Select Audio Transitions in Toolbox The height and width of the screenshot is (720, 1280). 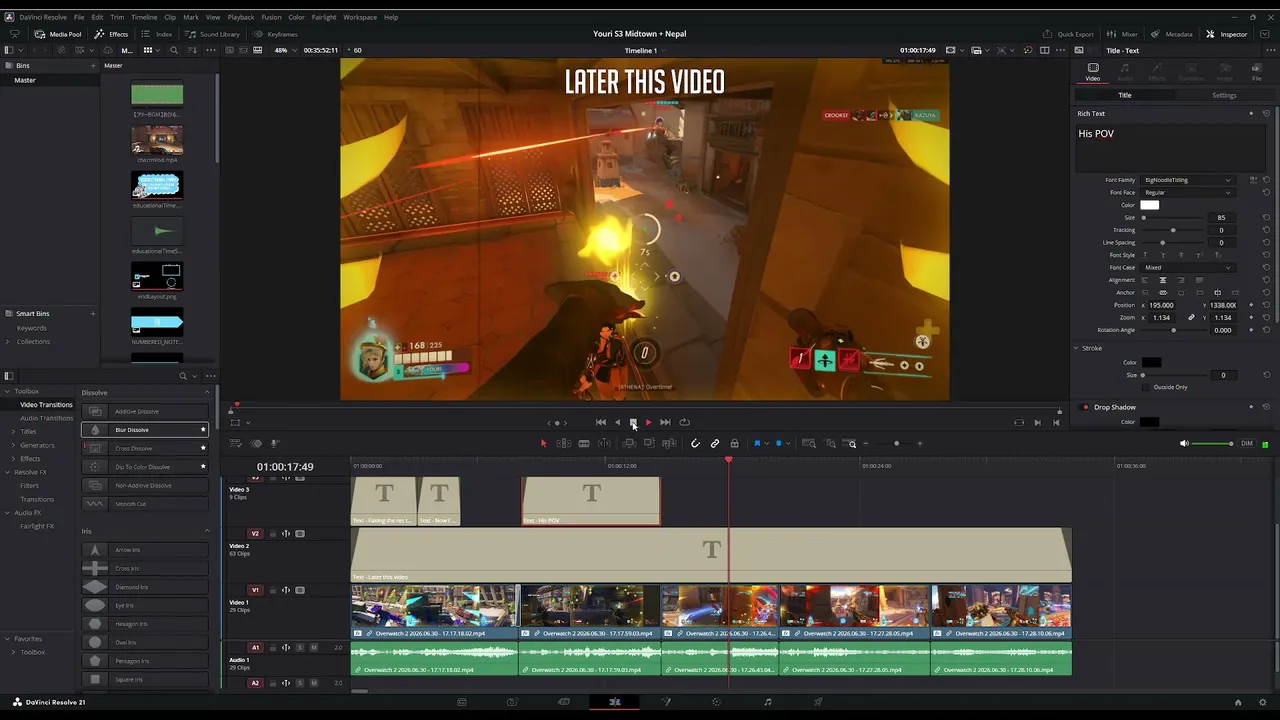[47, 418]
